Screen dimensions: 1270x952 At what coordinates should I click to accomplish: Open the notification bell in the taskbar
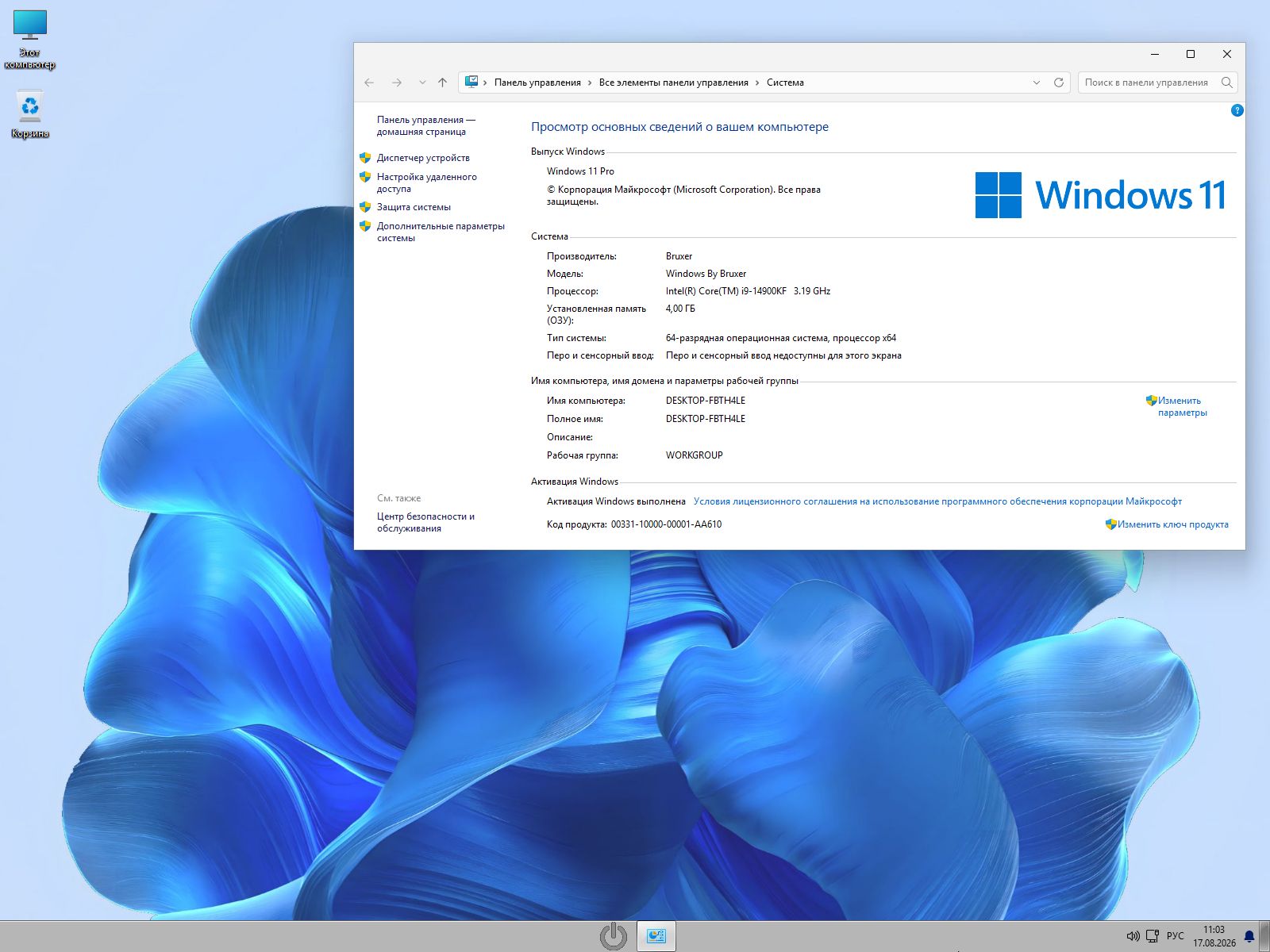1249,936
